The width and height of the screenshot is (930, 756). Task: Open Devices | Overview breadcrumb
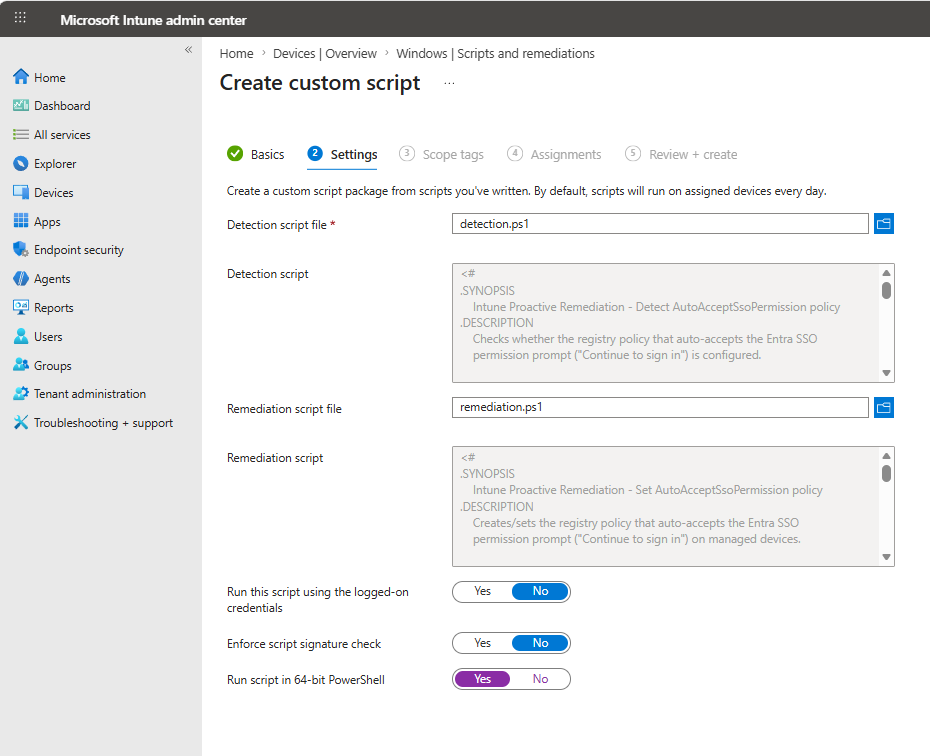coord(324,53)
